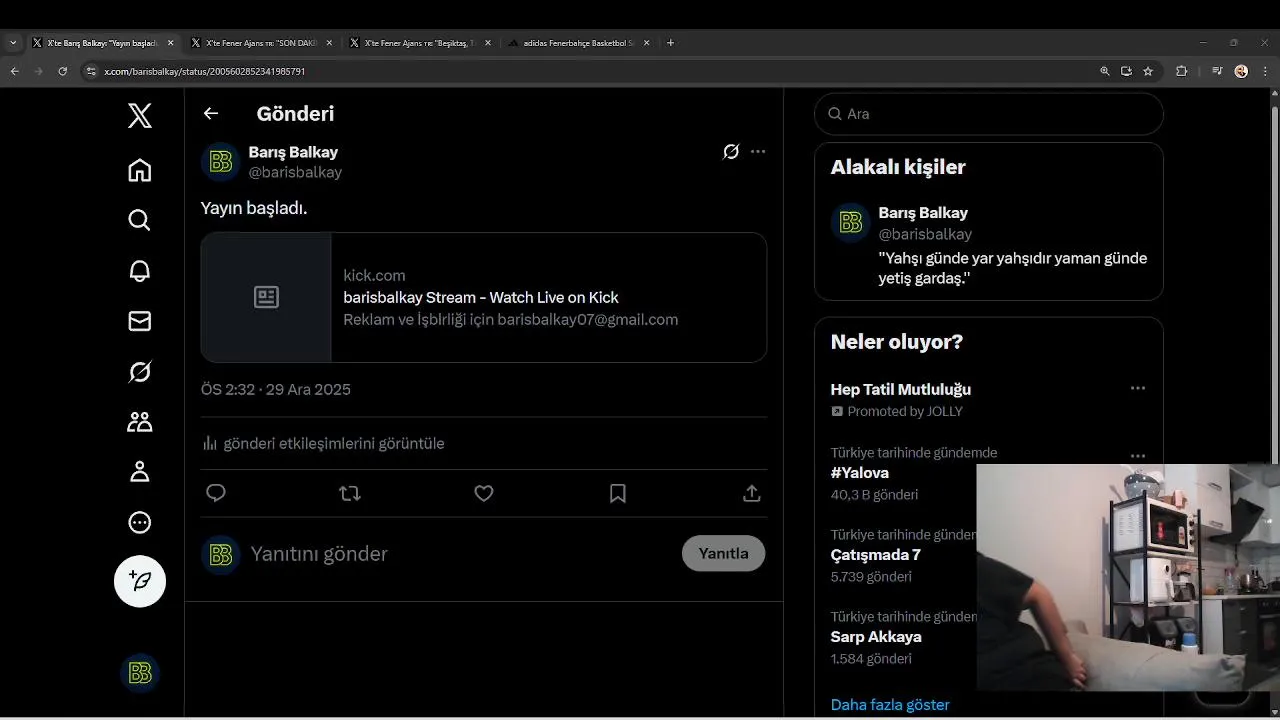Open a new browser tab

pyautogui.click(x=670, y=43)
